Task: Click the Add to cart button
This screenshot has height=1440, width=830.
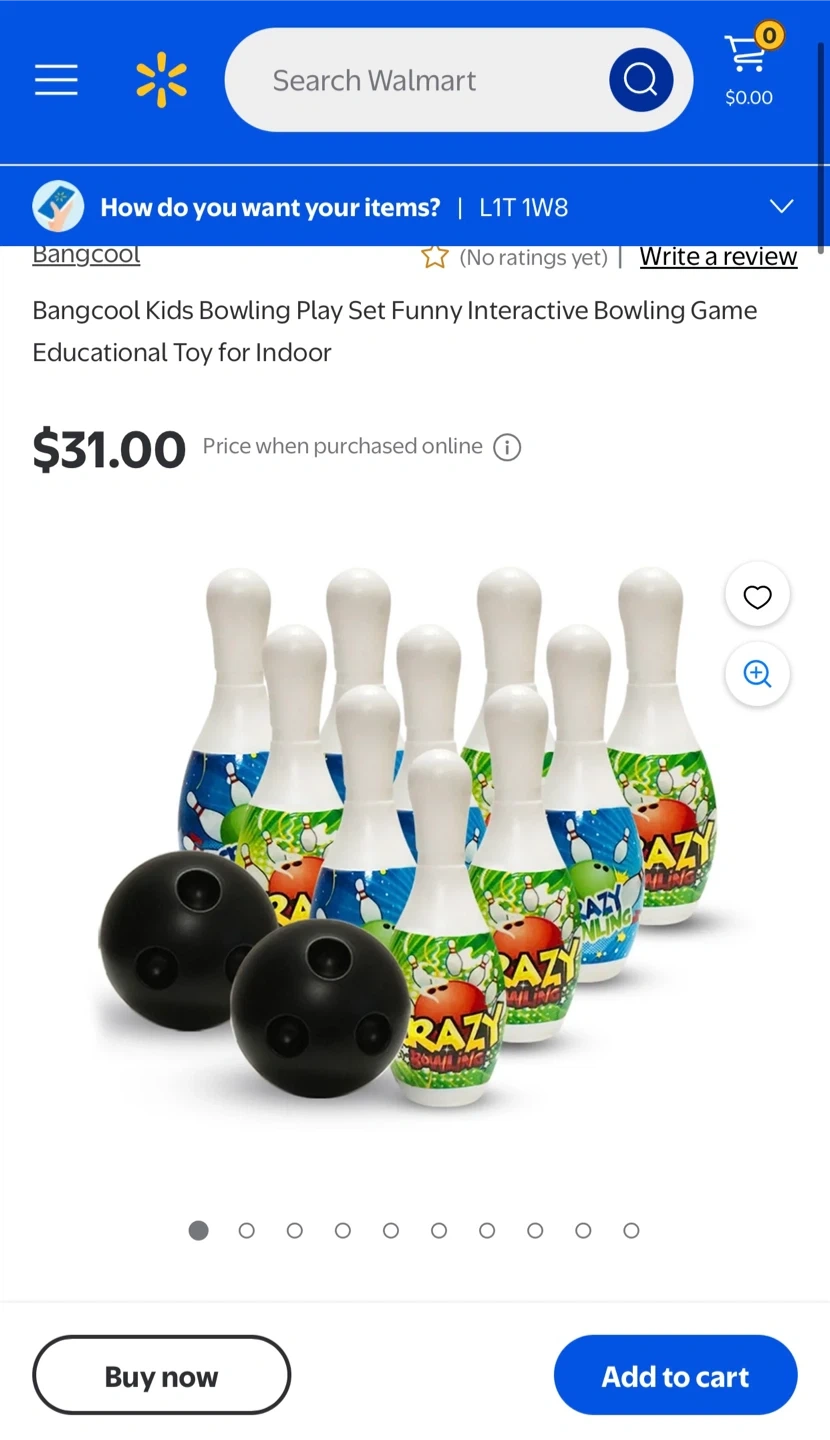Action: [675, 1375]
